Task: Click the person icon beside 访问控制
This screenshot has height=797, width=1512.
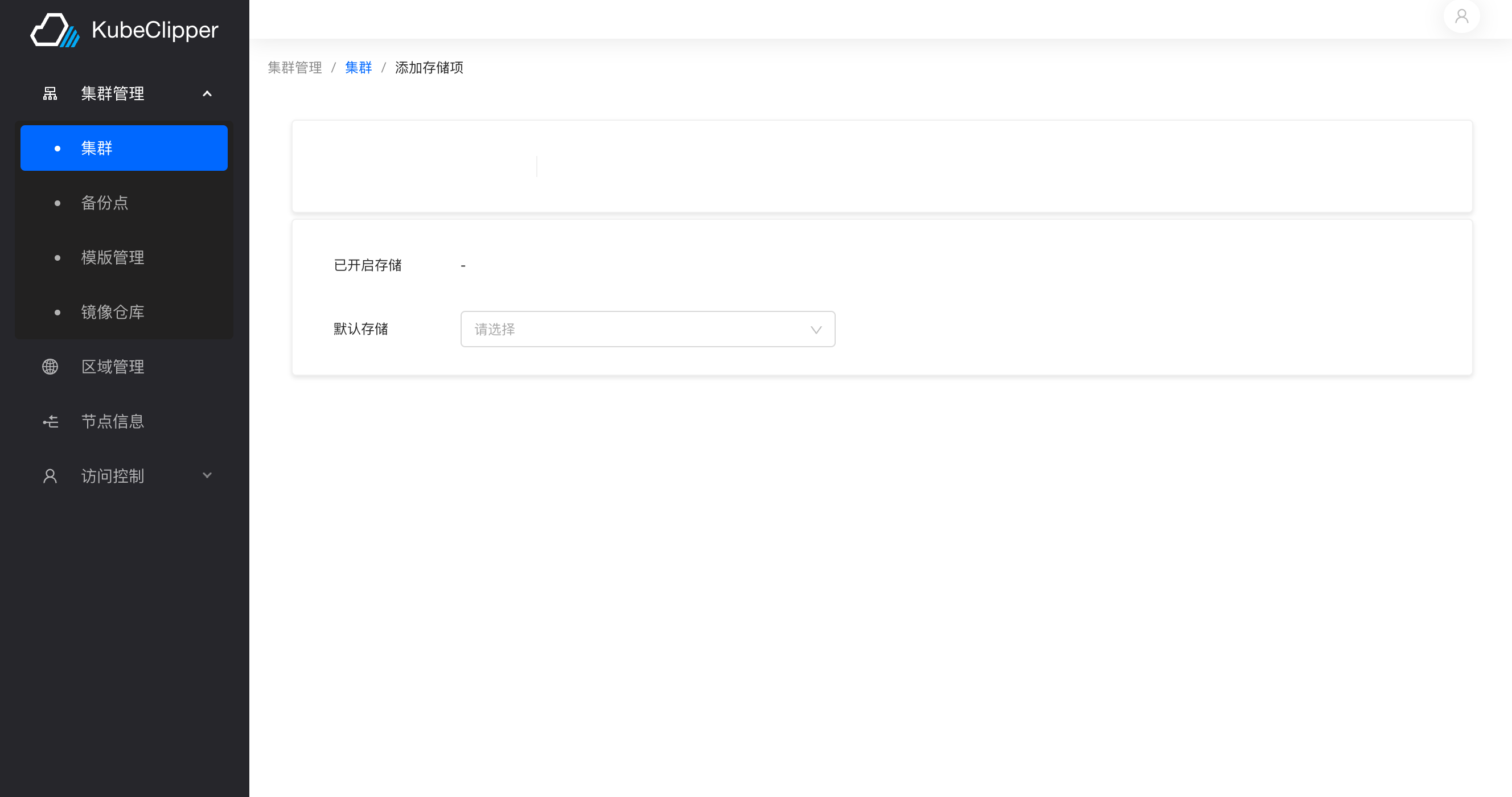Action: coord(50,476)
